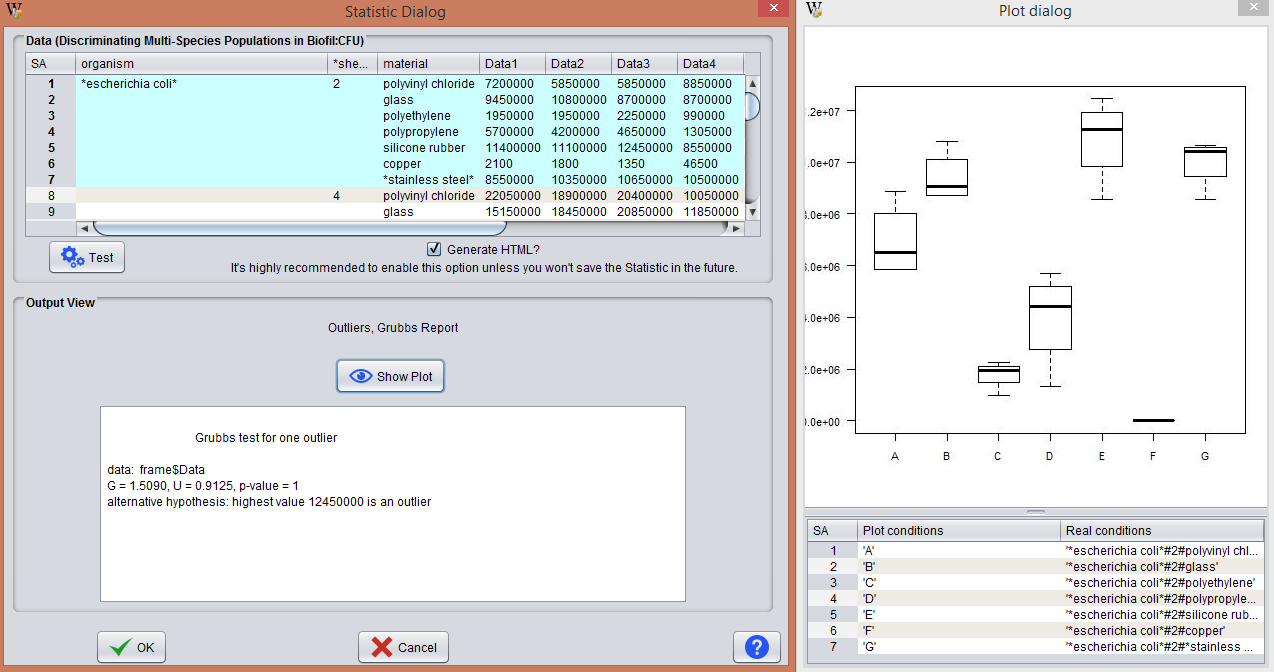Click the Plot dialog title bar app icon
Screen dimensions: 1274x672
[x=815, y=10]
